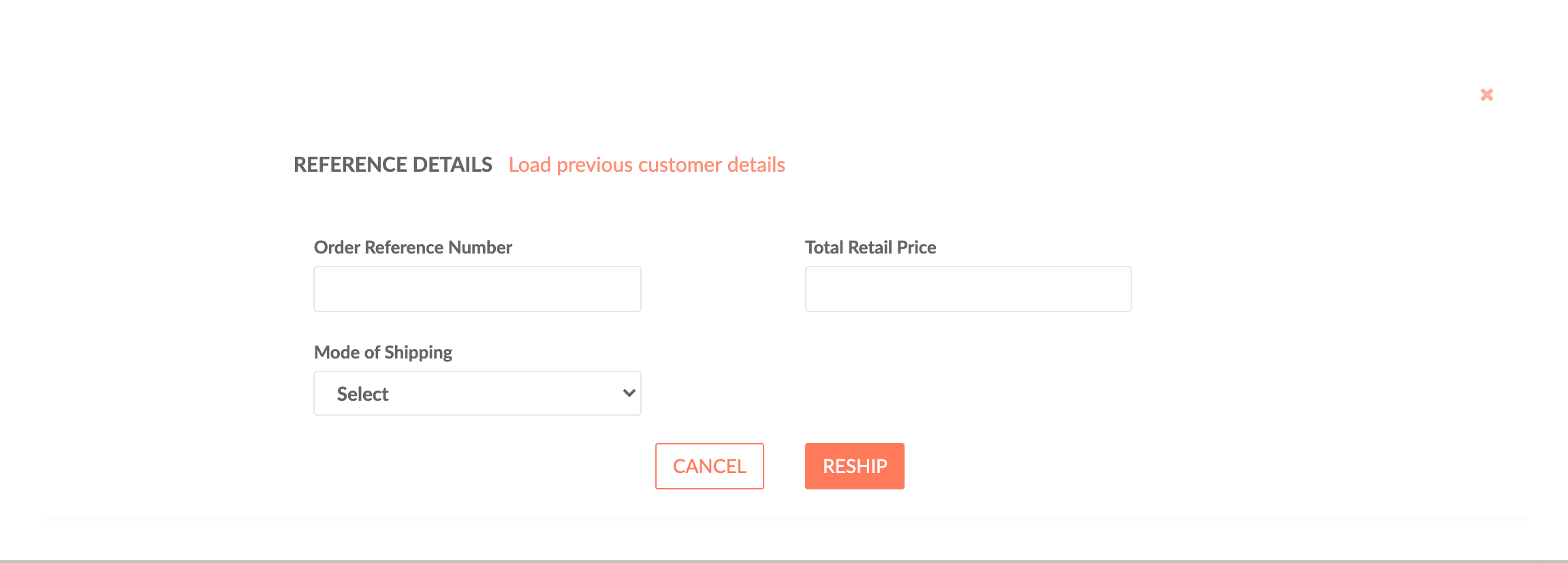Place cursor in the box under Order Reference Number

point(477,289)
